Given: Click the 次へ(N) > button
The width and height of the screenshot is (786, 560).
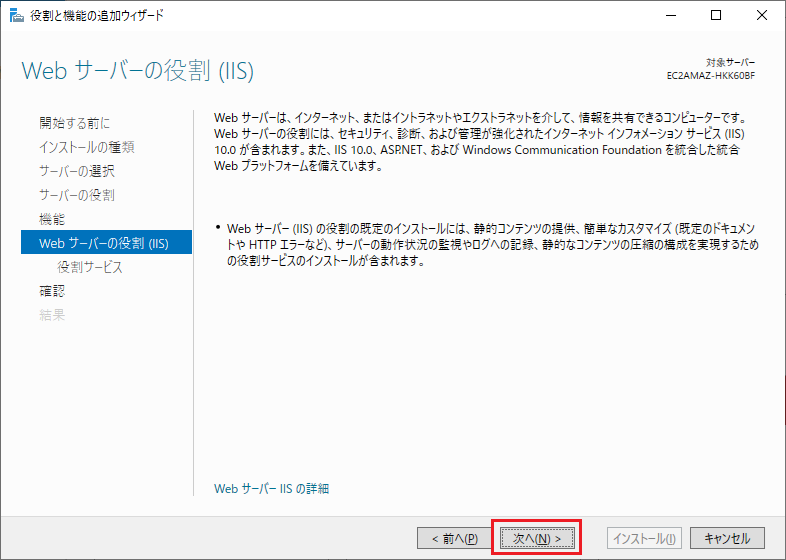Looking at the screenshot, I should 537,538.
